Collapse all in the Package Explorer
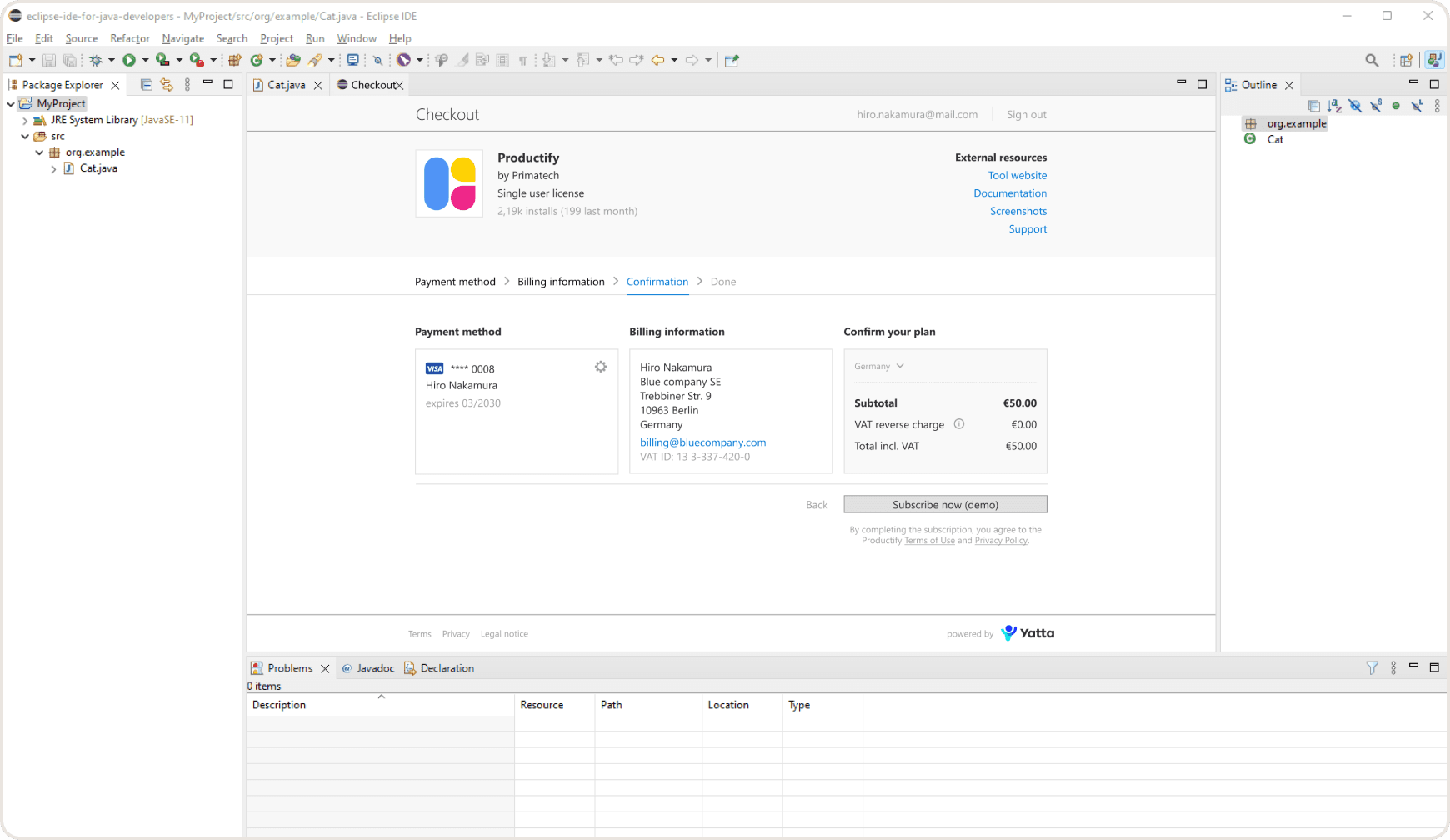This screenshot has width=1450, height=840. click(x=147, y=85)
